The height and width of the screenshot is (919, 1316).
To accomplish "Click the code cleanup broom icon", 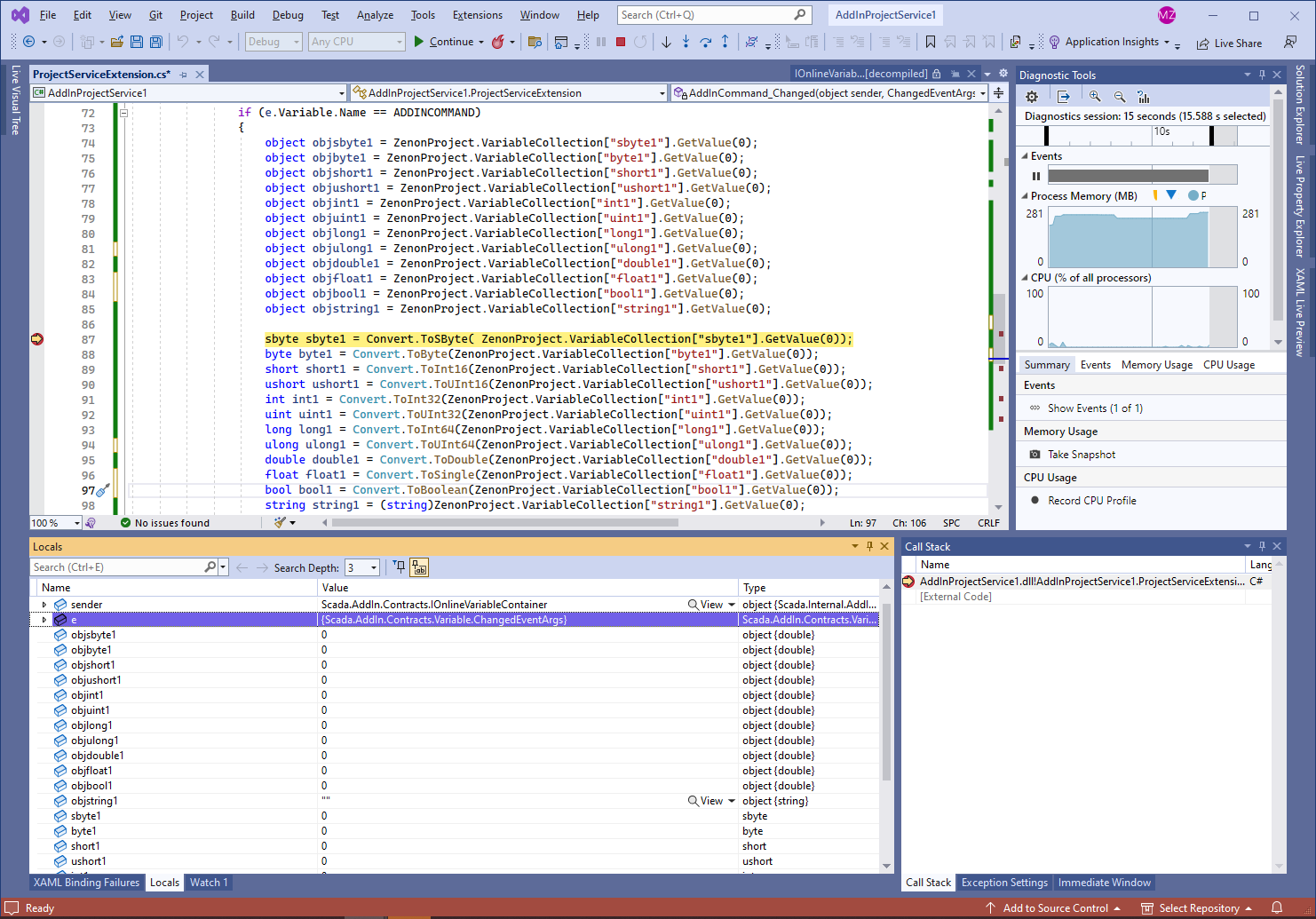I will tap(281, 523).
